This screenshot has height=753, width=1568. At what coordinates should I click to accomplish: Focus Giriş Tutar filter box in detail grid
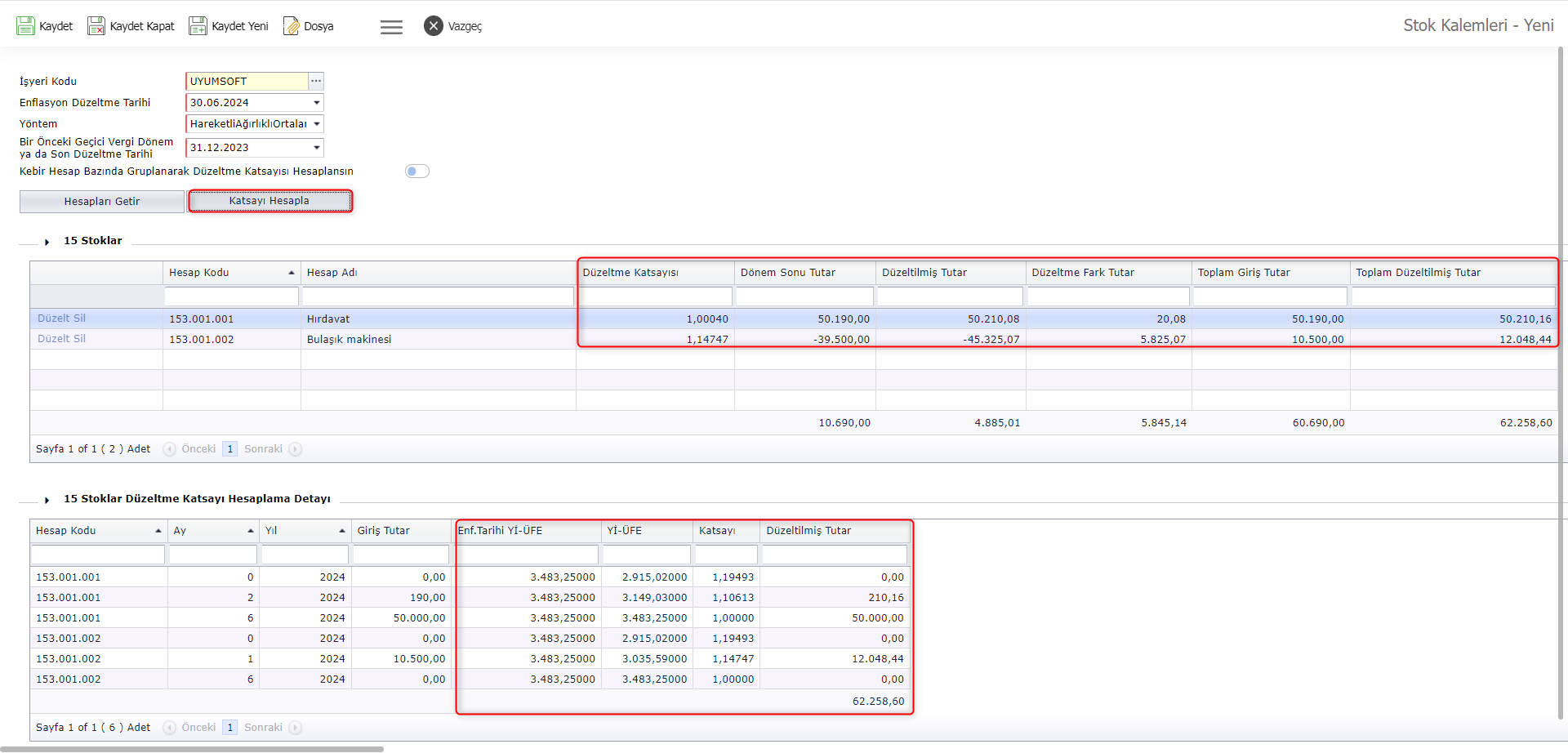(401, 555)
